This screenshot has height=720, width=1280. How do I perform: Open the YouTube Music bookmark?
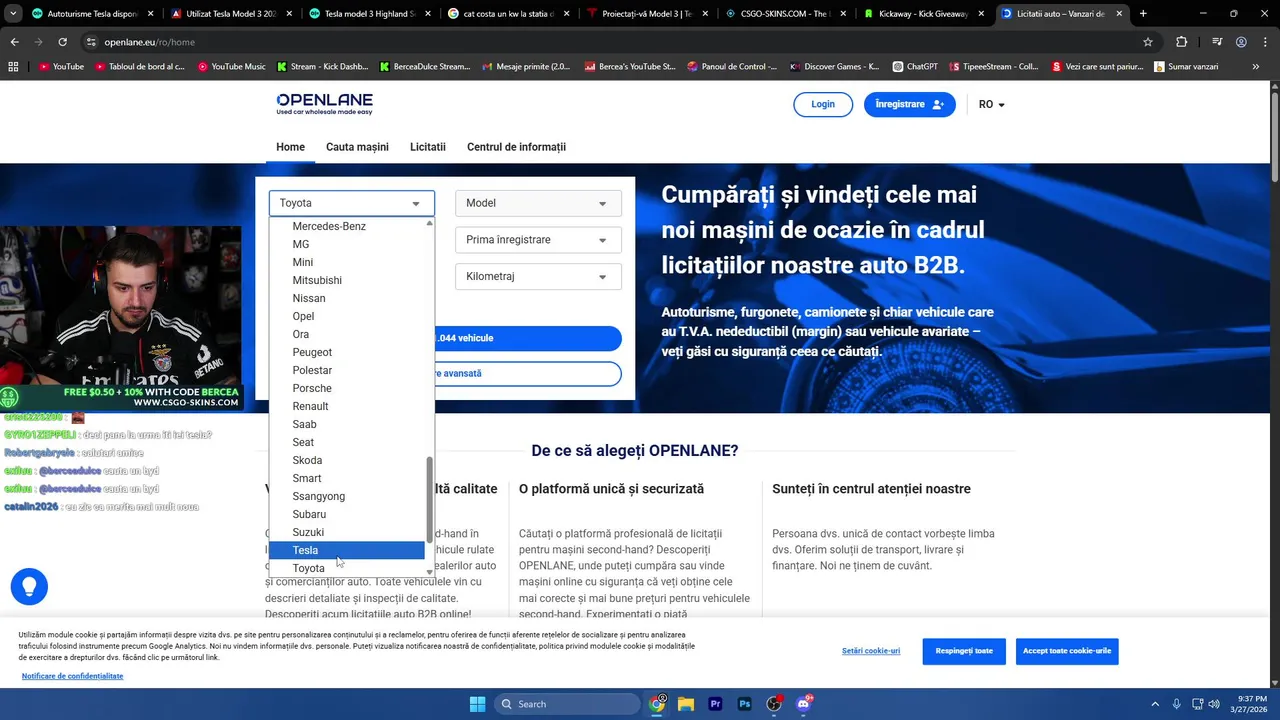[231, 67]
